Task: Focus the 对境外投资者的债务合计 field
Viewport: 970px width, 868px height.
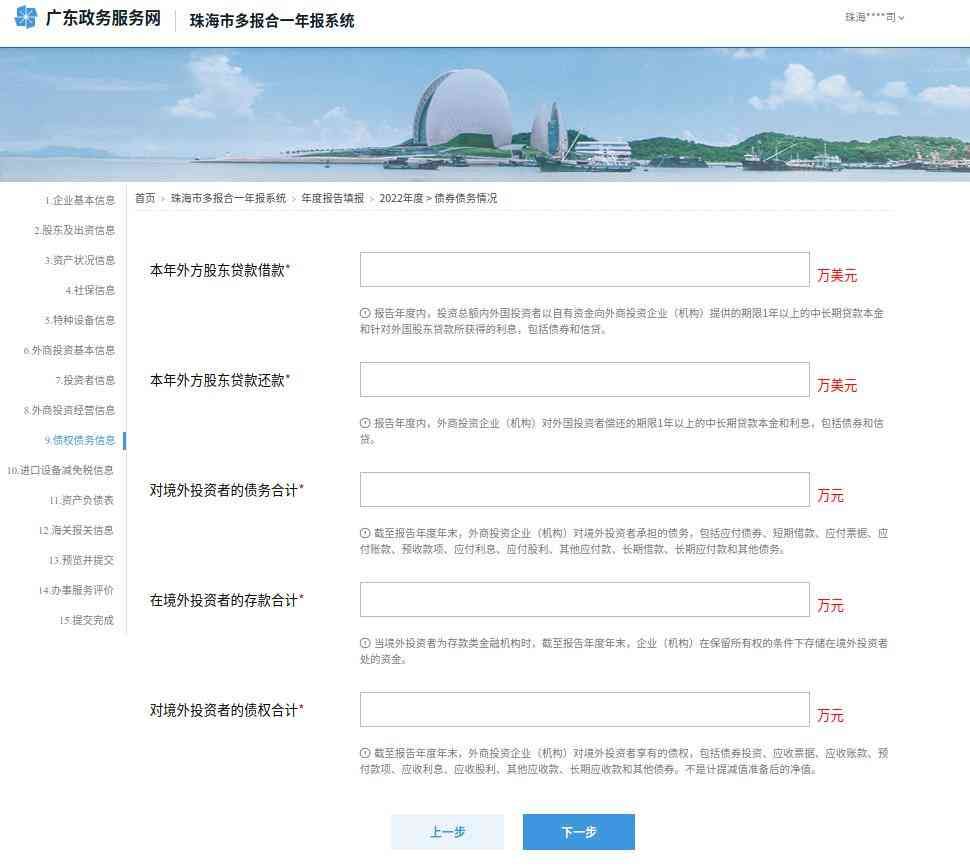Action: pos(584,490)
